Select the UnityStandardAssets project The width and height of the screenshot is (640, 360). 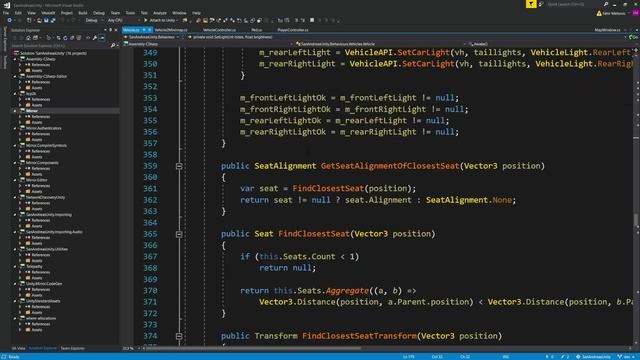43,301
